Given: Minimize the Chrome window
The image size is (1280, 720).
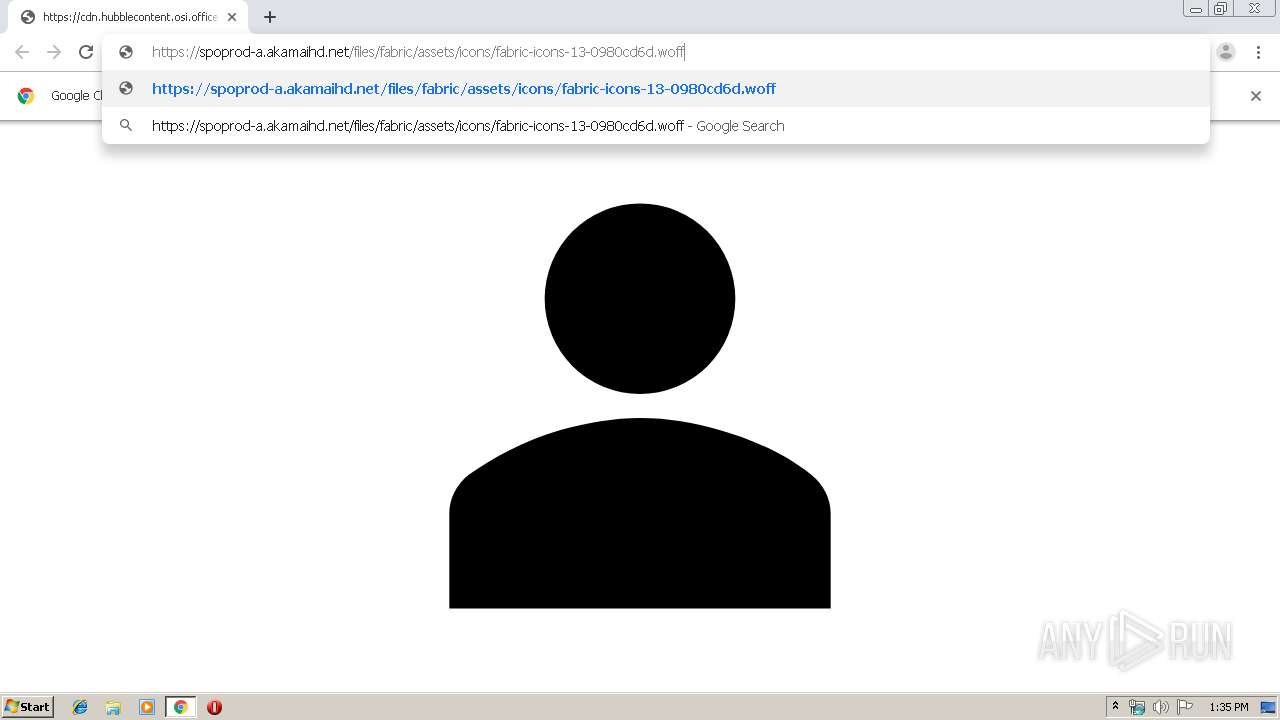Looking at the screenshot, I should 1196,9.
